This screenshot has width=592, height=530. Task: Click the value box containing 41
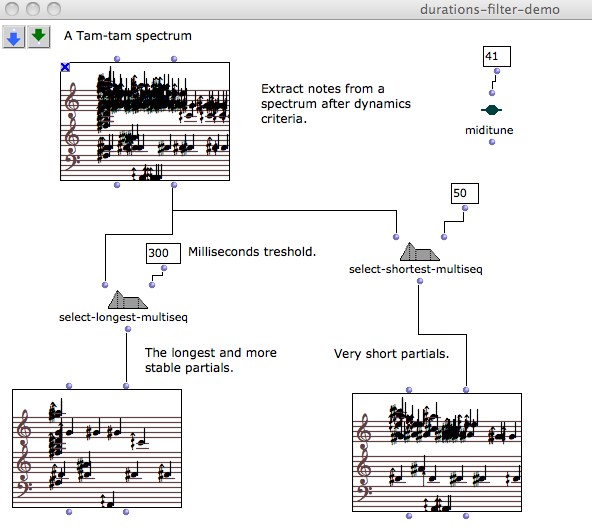coord(497,57)
